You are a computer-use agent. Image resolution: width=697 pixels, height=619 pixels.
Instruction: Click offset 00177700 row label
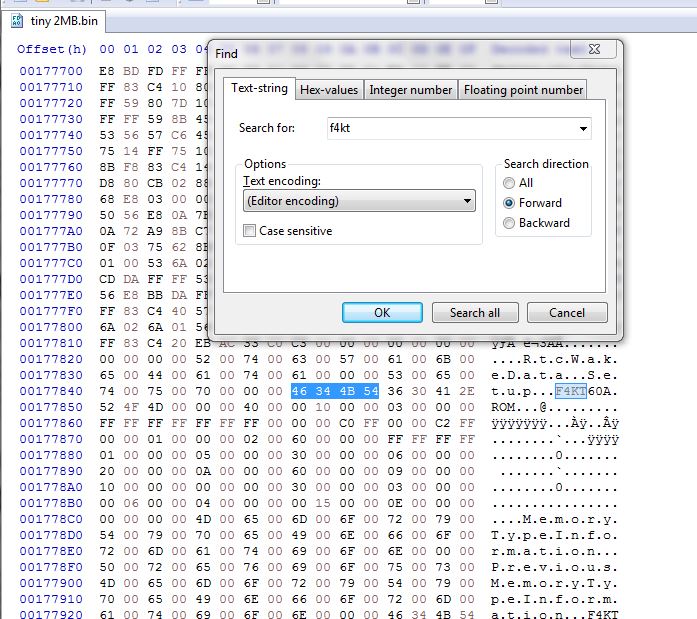(51, 71)
